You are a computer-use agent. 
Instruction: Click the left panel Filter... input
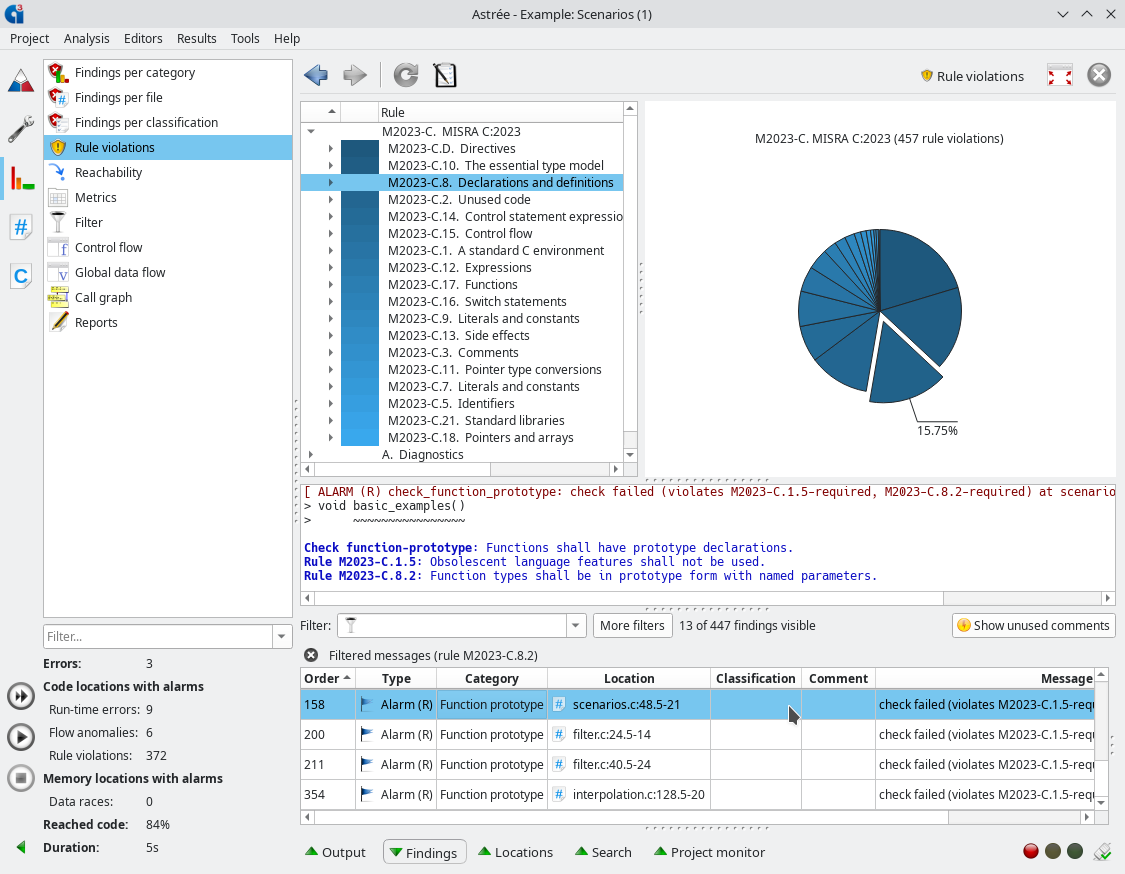pos(158,636)
